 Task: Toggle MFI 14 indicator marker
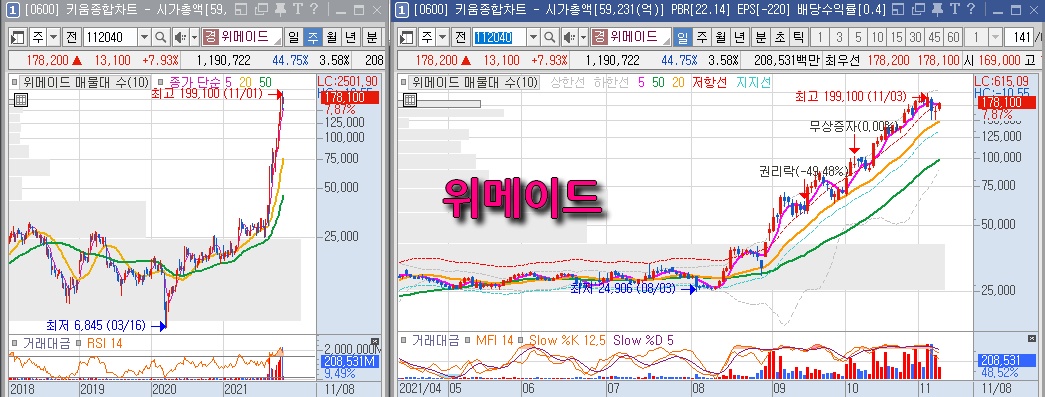tap(467, 340)
